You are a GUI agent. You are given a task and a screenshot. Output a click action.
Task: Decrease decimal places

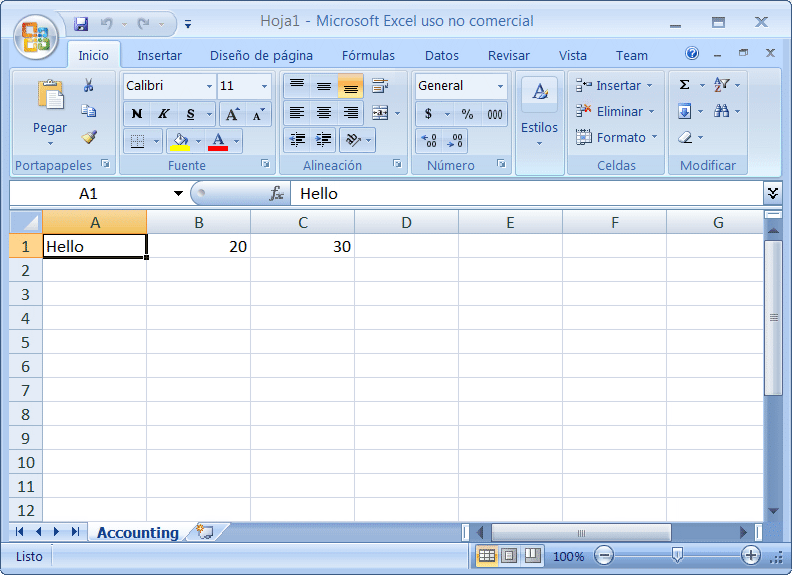(x=455, y=140)
